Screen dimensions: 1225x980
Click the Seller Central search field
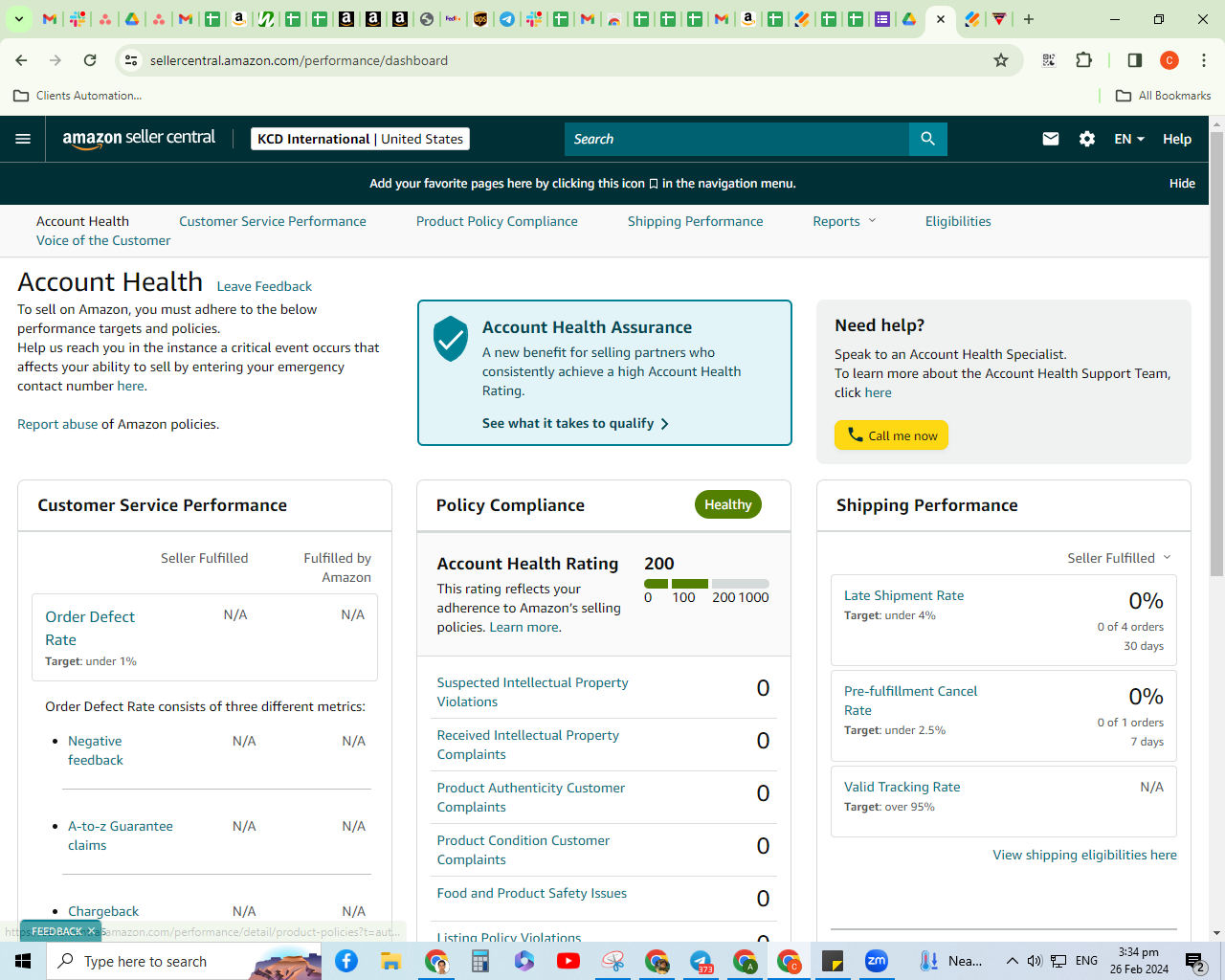click(x=737, y=139)
